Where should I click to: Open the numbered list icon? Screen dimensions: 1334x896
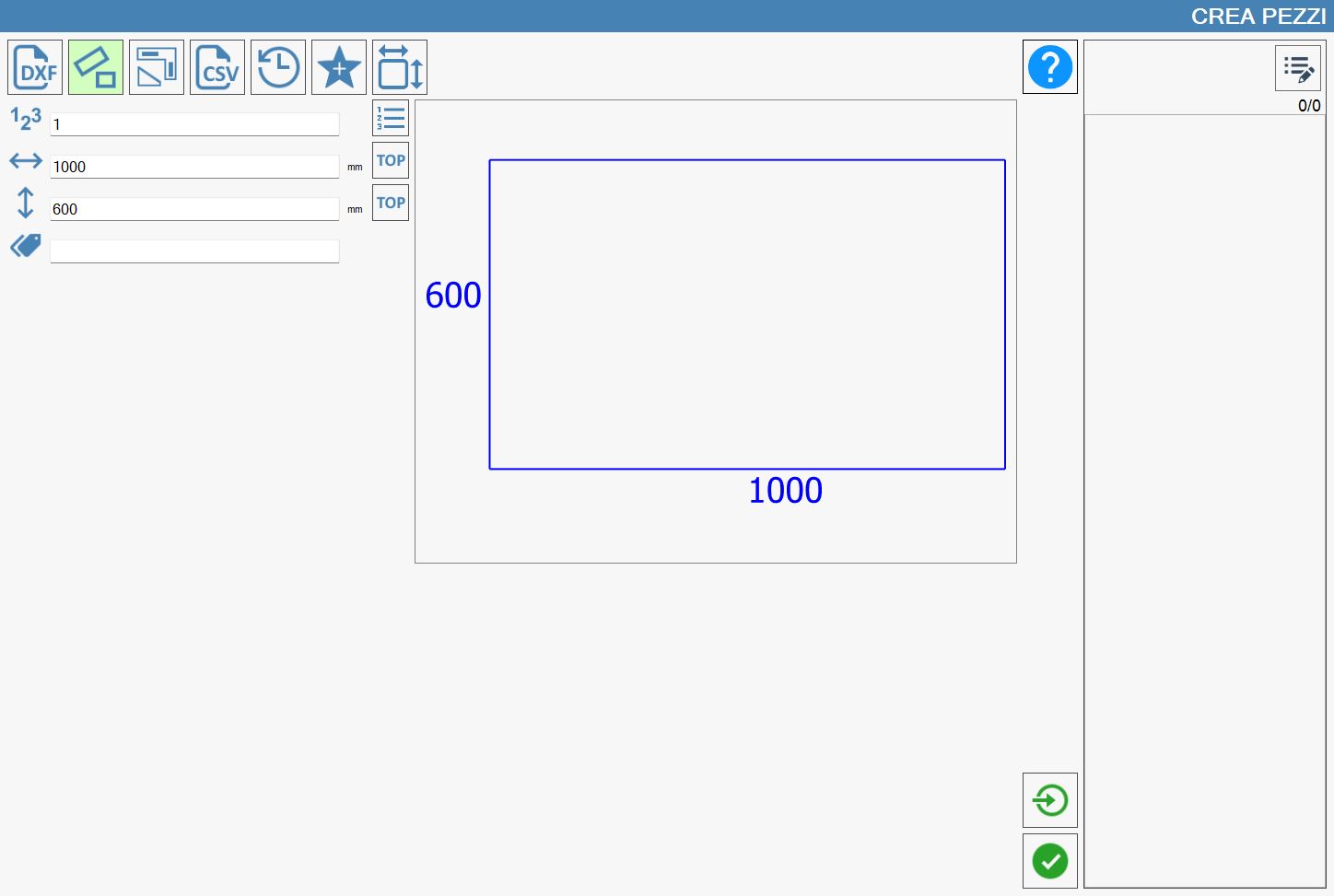coord(391,118)
